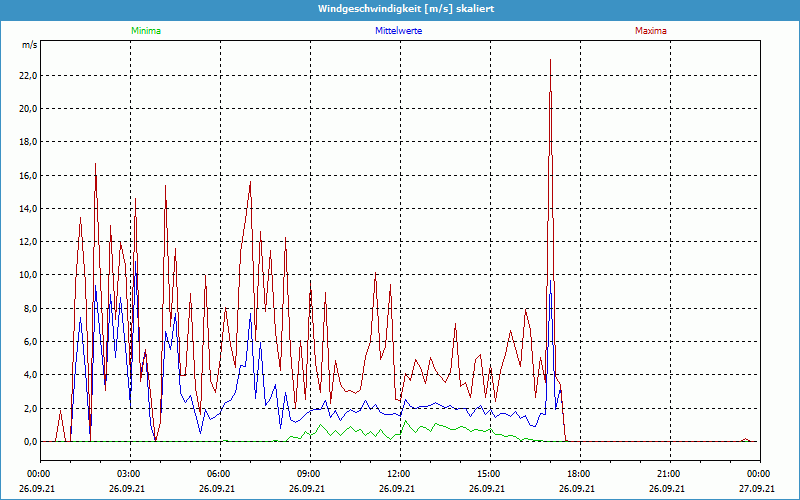
Task: Click the 21:00 time axis label
Action: pyautogui.click(x=668, y=474)
